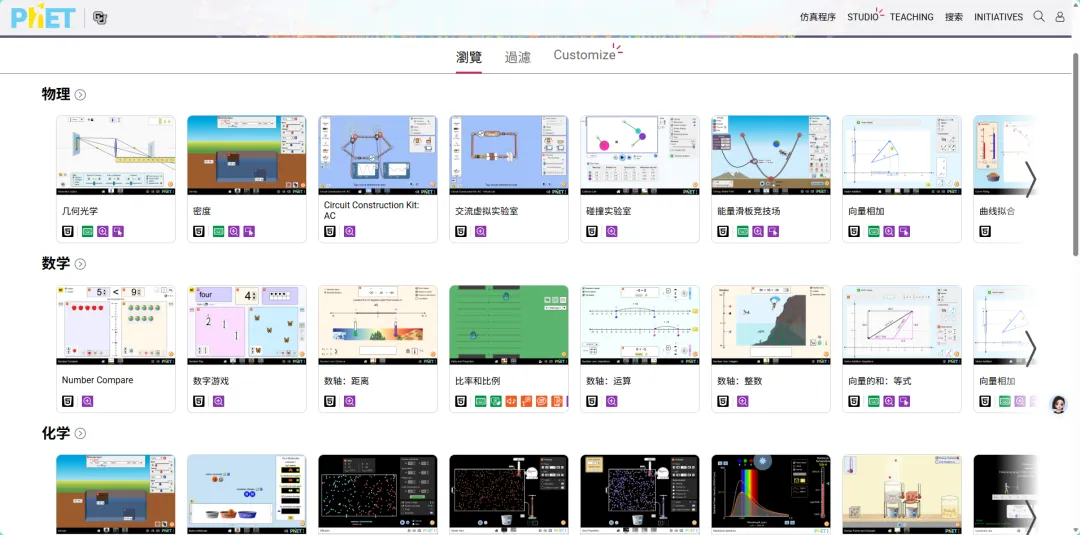The height and width of the screenshot is (535, 1080).
Task: Open the 数轴：运算 title link
Action: click(609, 380)
